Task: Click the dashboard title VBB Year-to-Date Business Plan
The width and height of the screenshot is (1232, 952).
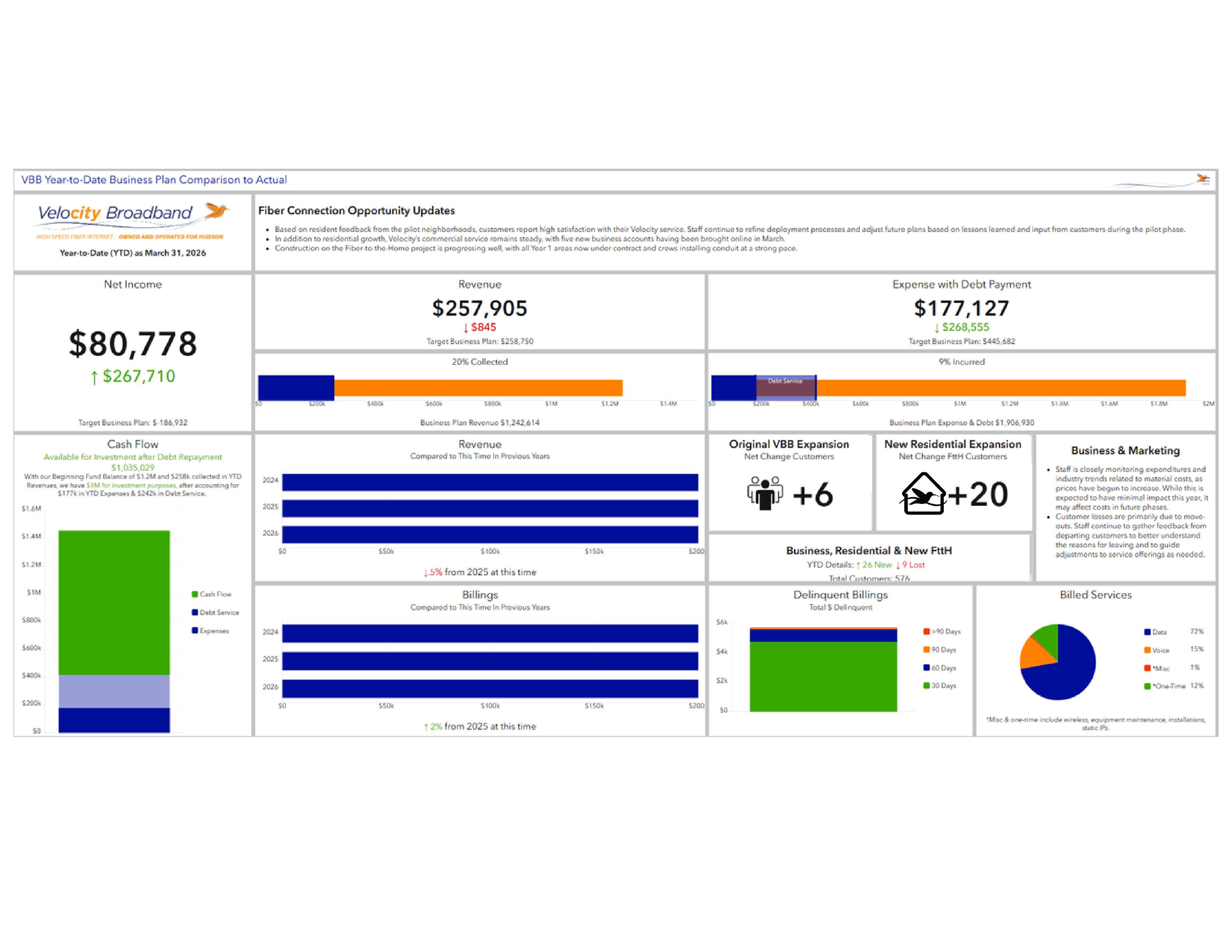Action: point(154,180)
